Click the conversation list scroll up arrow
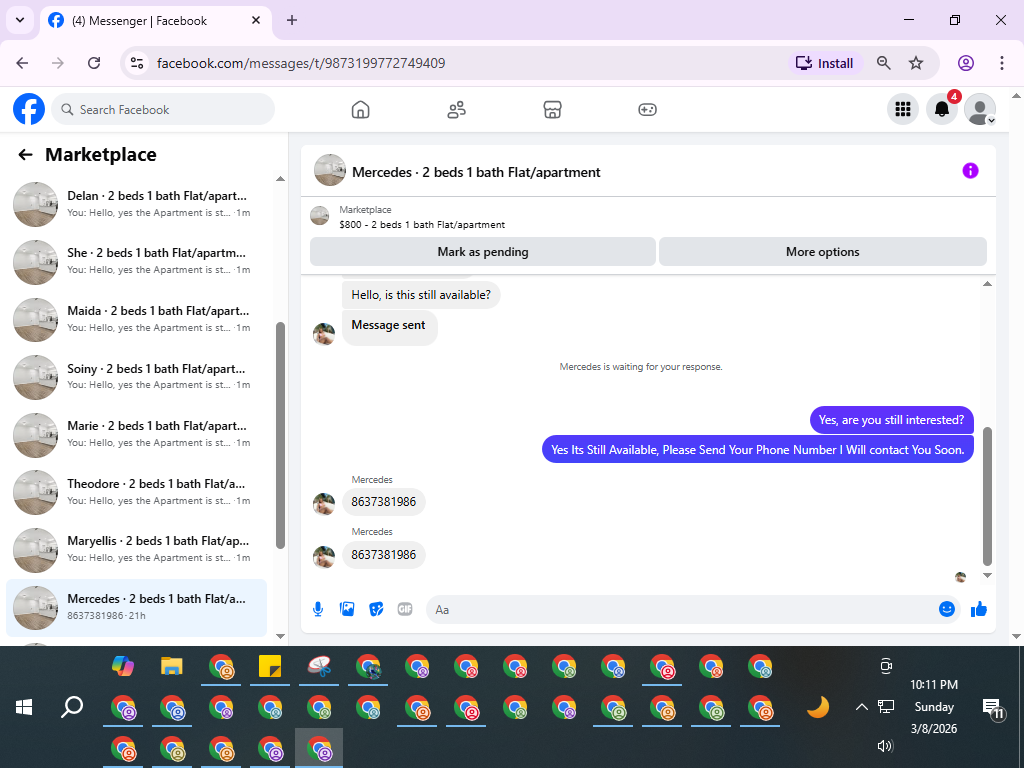The width and height of the screenshot is (1024, 768). (x=280, y=179)
